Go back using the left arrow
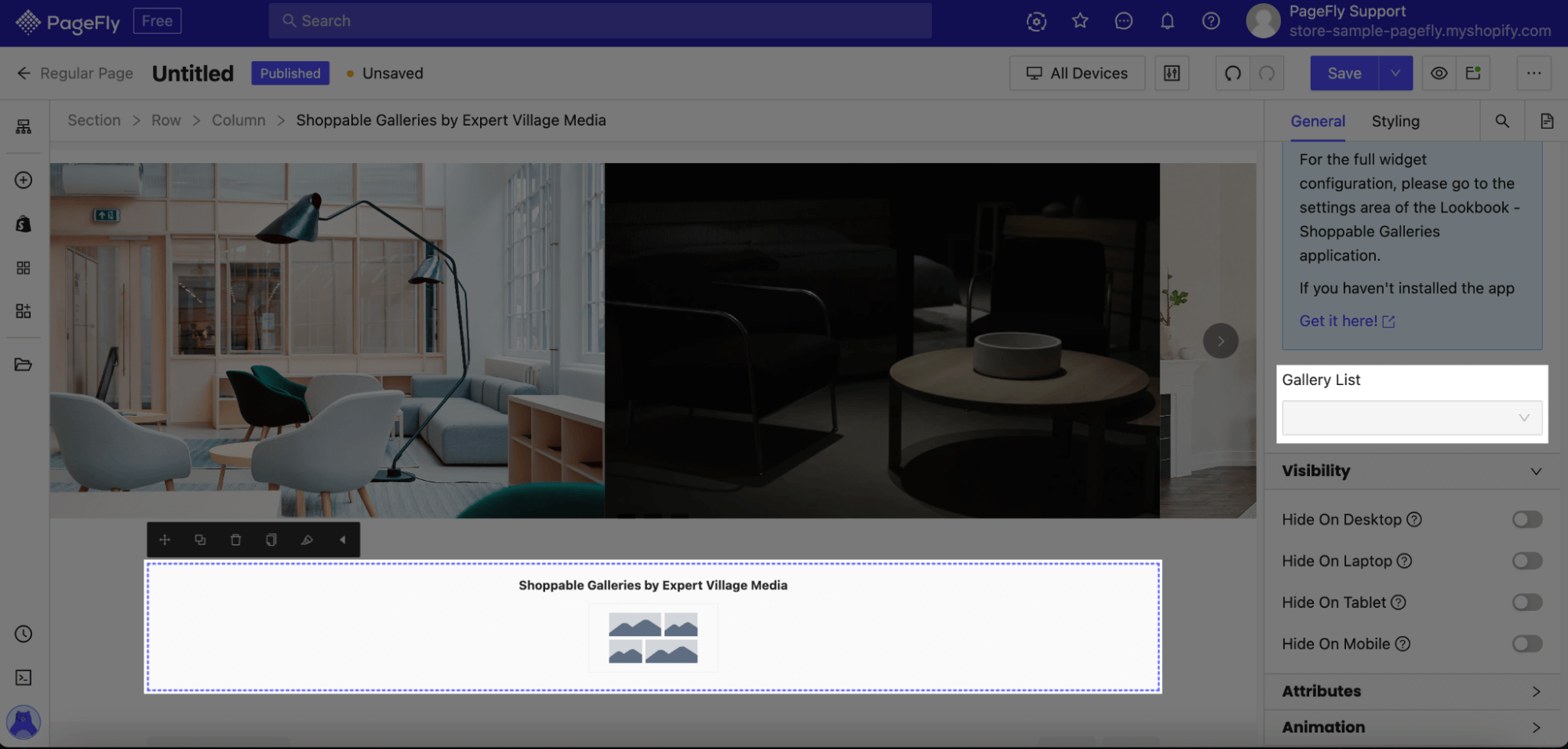 (x=24, y=73)
